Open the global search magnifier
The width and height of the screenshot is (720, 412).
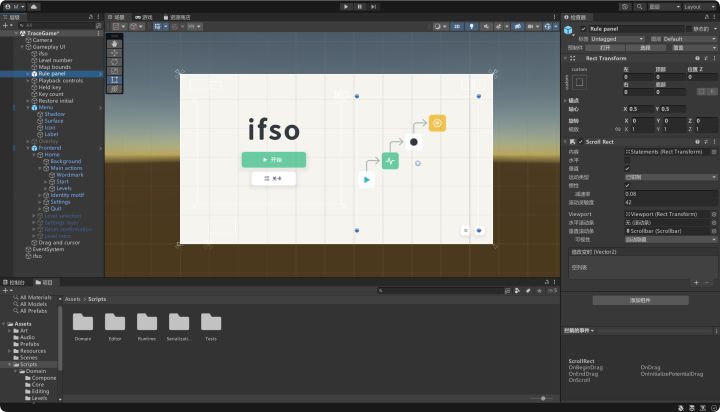(639, 7)
